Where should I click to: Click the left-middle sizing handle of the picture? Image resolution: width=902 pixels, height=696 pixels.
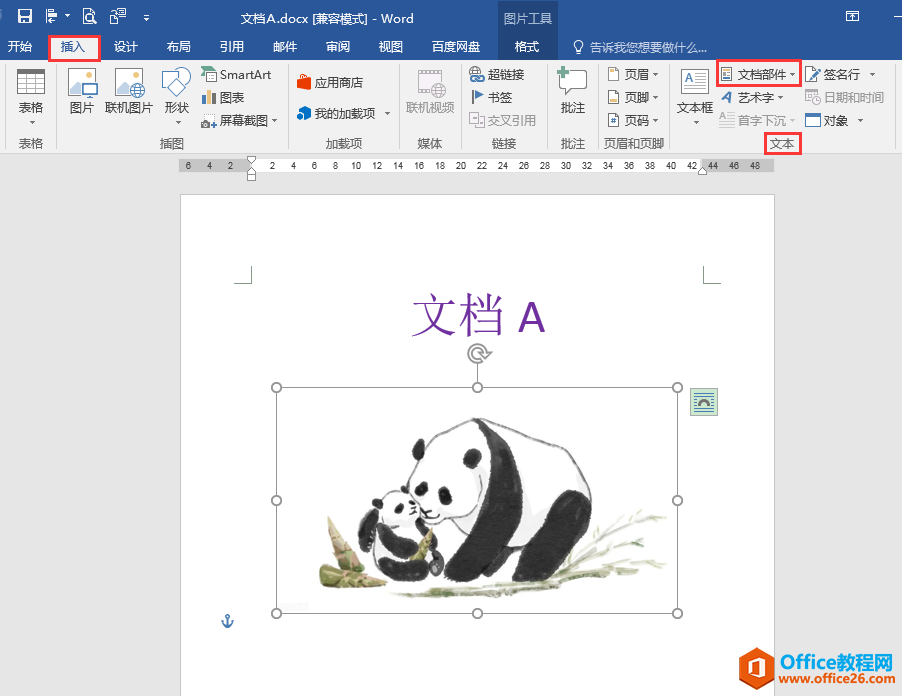[277, 500]
